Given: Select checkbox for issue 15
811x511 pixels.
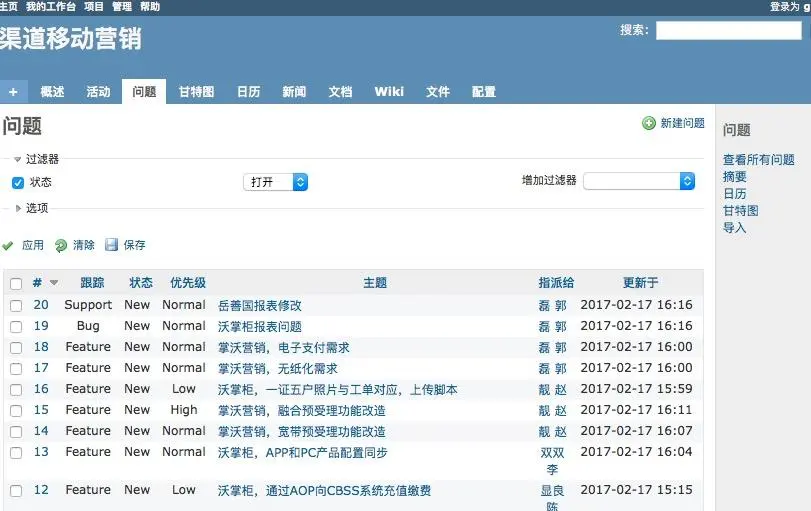Looking at the screenshot, I should click(x=16, y=411).
